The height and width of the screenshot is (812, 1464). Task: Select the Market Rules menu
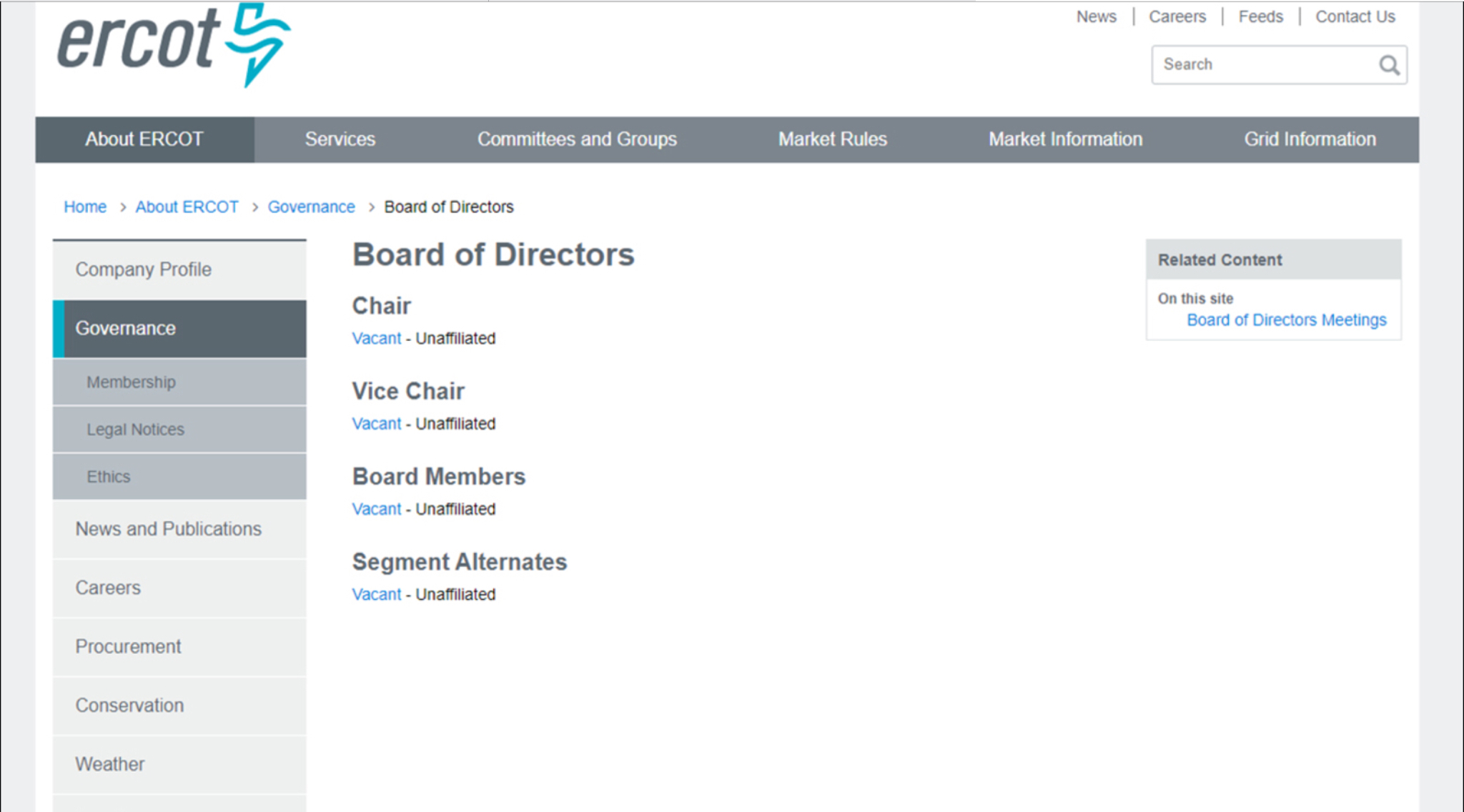click(833, 139)
